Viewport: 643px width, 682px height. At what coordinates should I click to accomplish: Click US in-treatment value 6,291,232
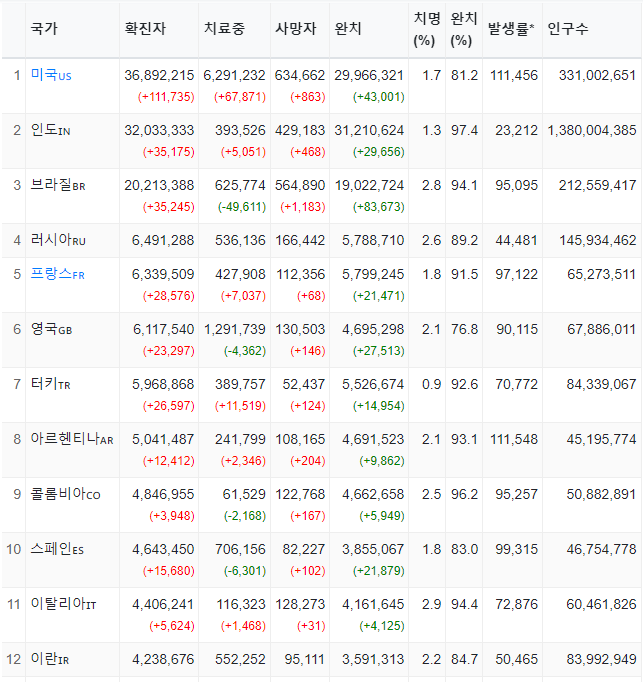click(234, 75)
